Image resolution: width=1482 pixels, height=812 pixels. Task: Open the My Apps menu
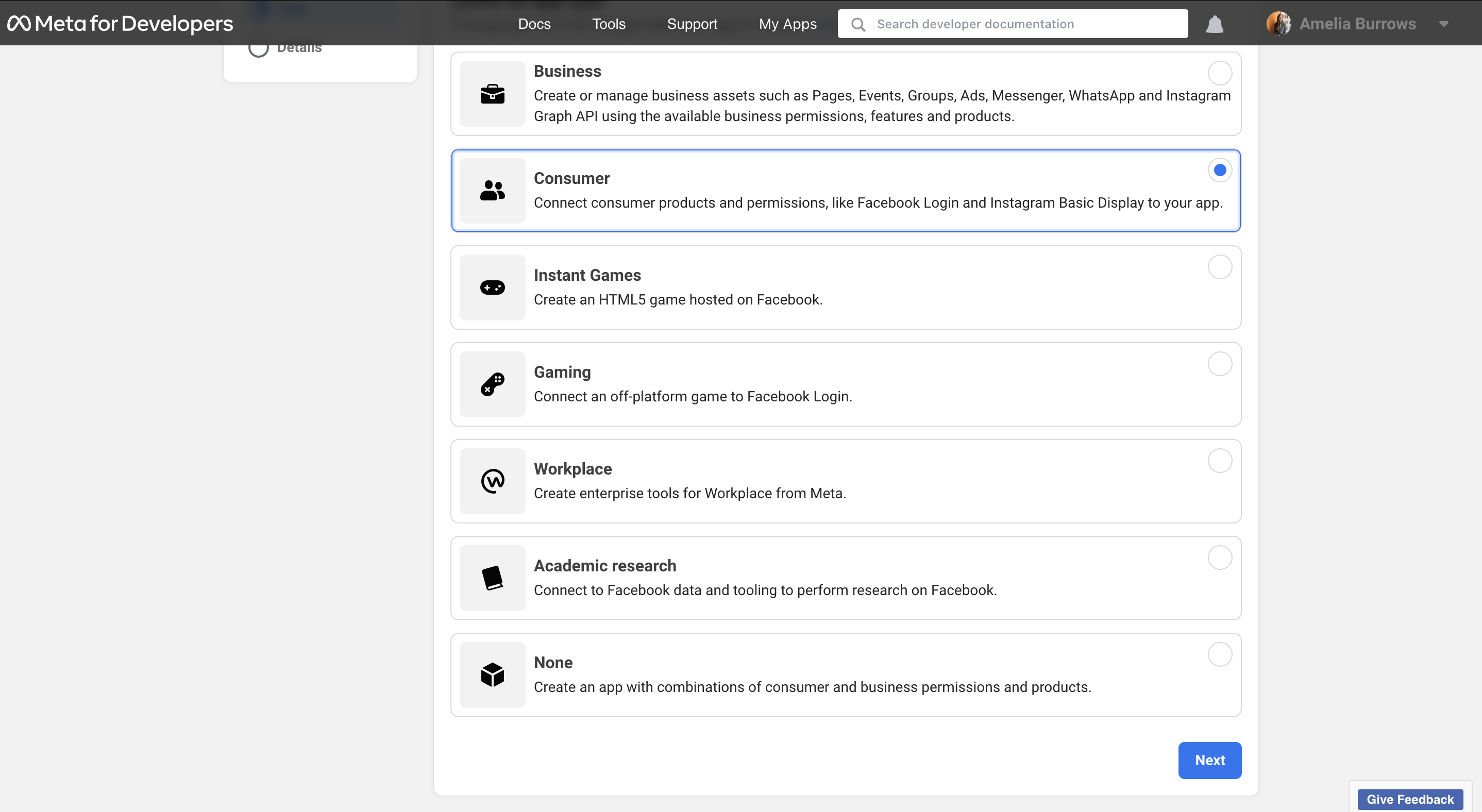pos(787,24)
